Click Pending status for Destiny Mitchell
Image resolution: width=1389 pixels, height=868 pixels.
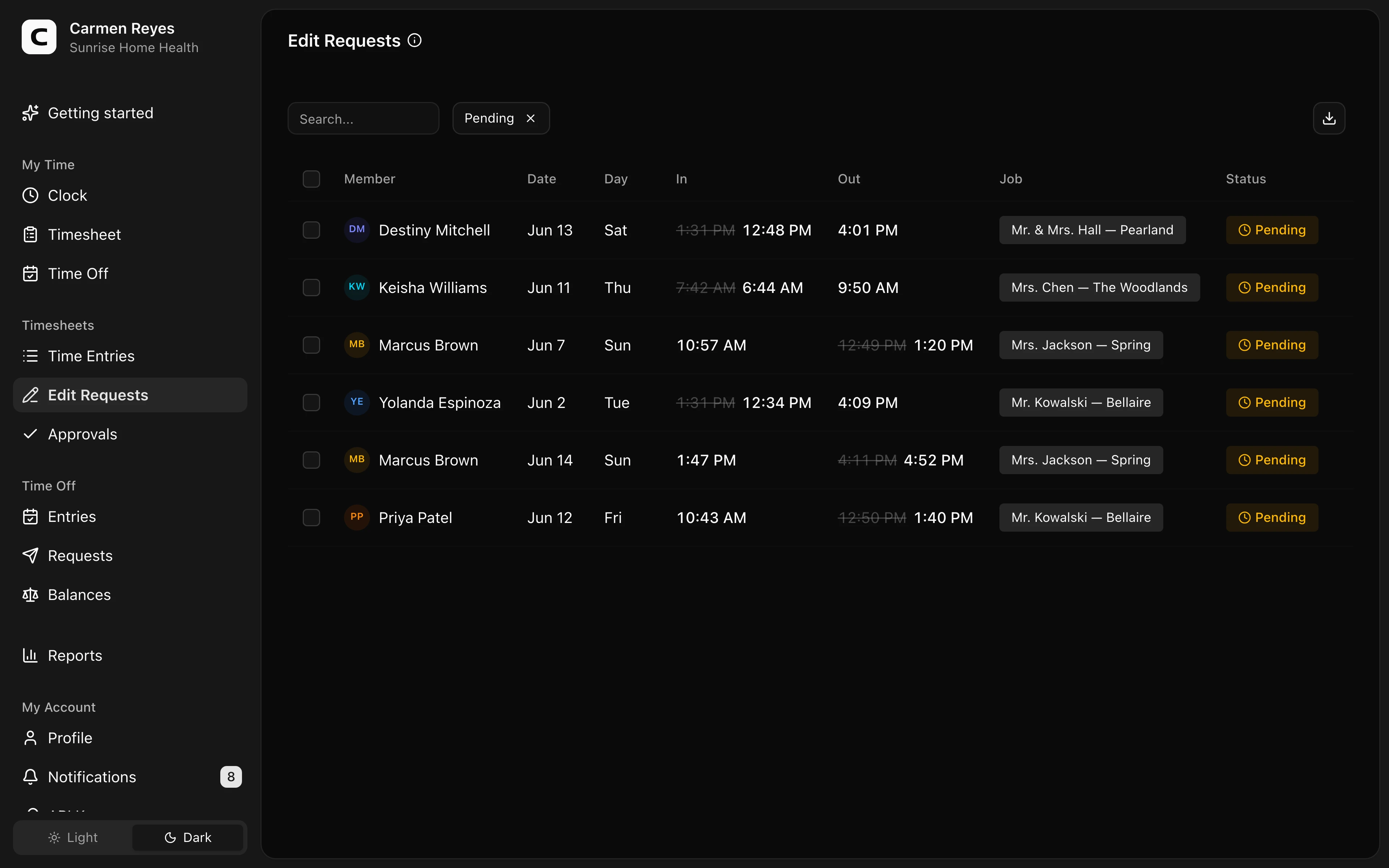1272,230
